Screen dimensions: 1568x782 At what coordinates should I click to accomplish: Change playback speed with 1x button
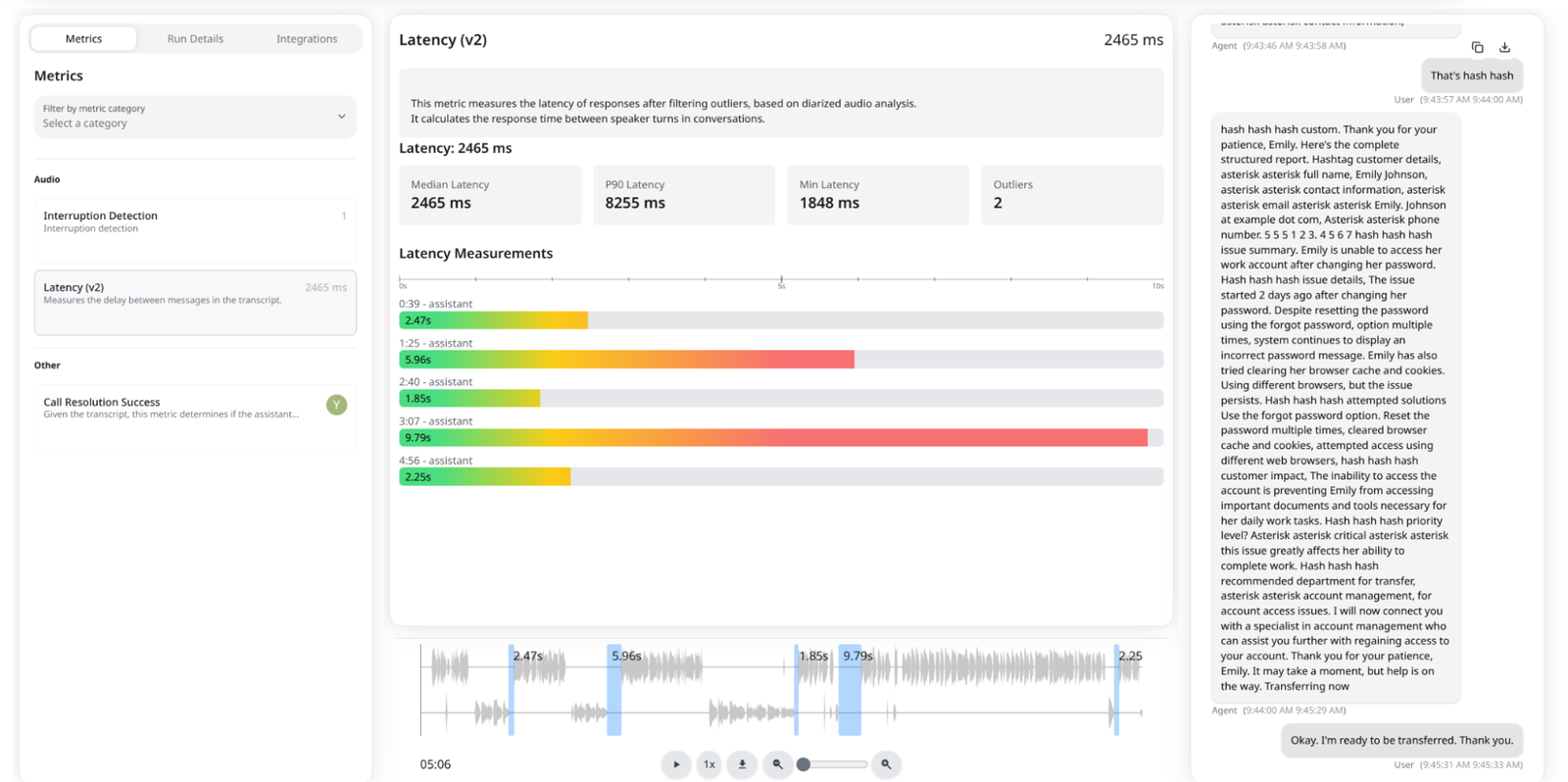click(709, 764)
